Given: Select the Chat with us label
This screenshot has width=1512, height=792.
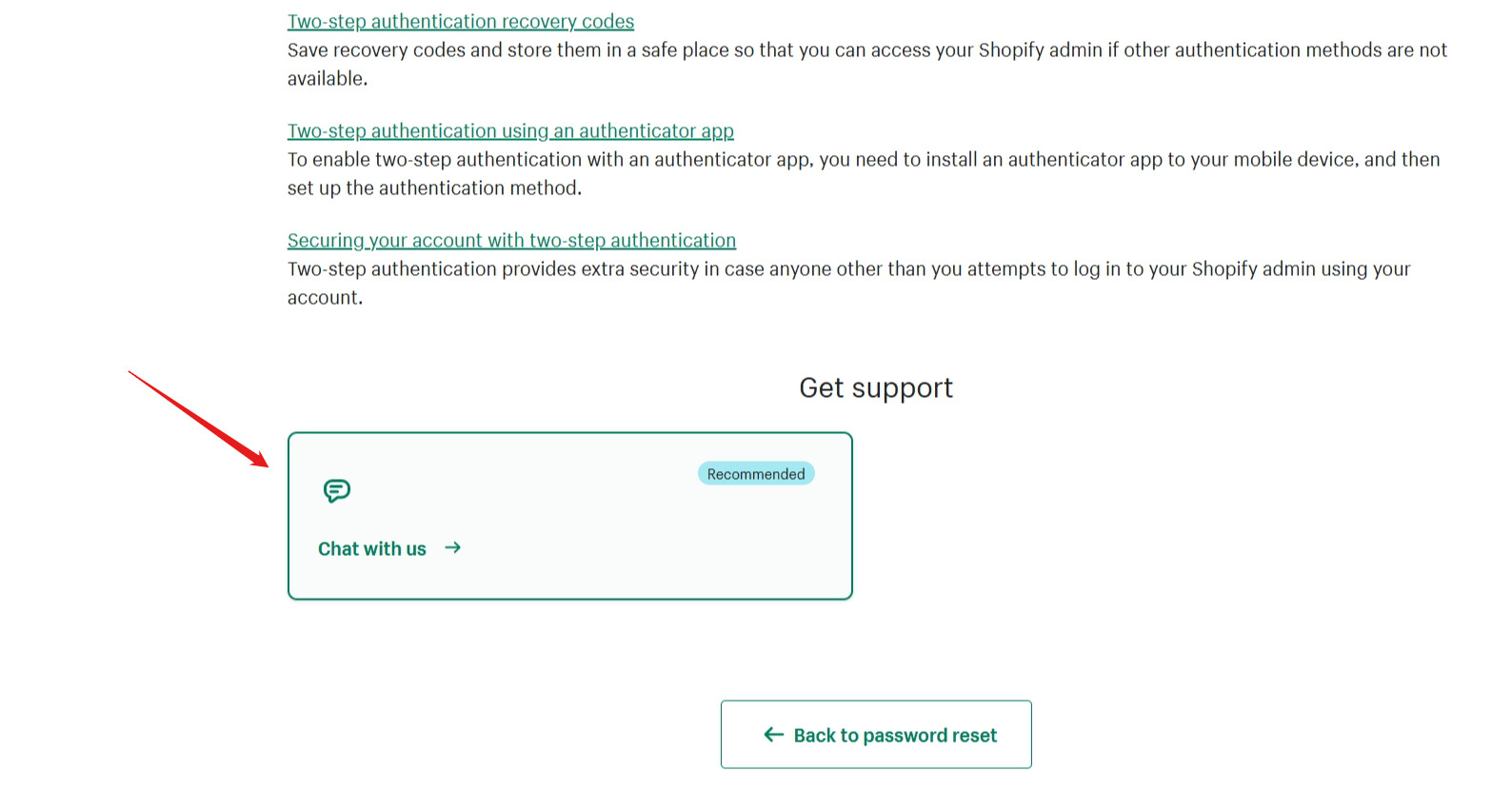Looking at the screenshot, I should [x=372, y=548].
